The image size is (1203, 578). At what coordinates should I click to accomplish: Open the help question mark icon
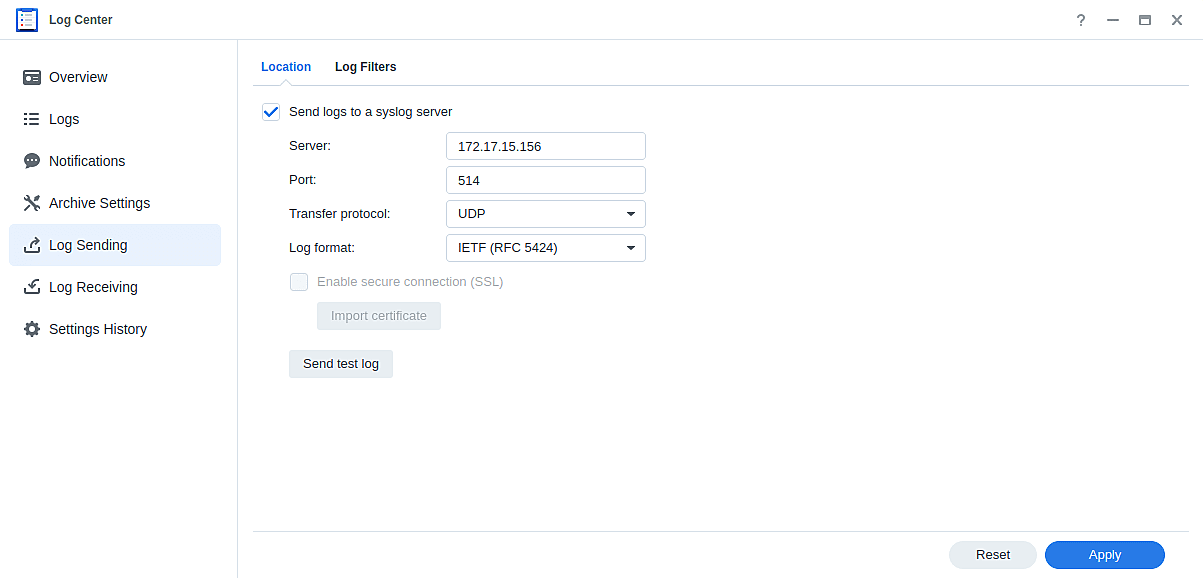click(1080, 19)
